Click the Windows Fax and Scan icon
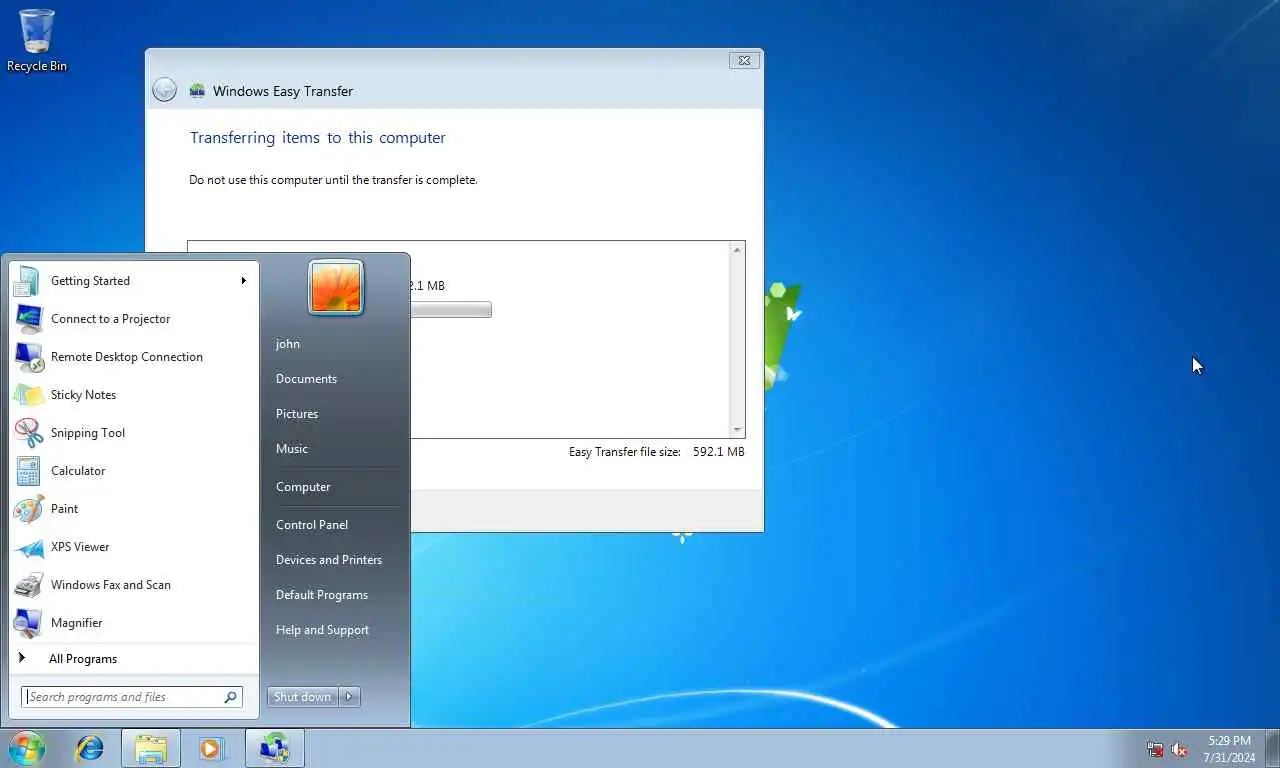This screenshot has height=768, width=1280. [x=27, y=585]
